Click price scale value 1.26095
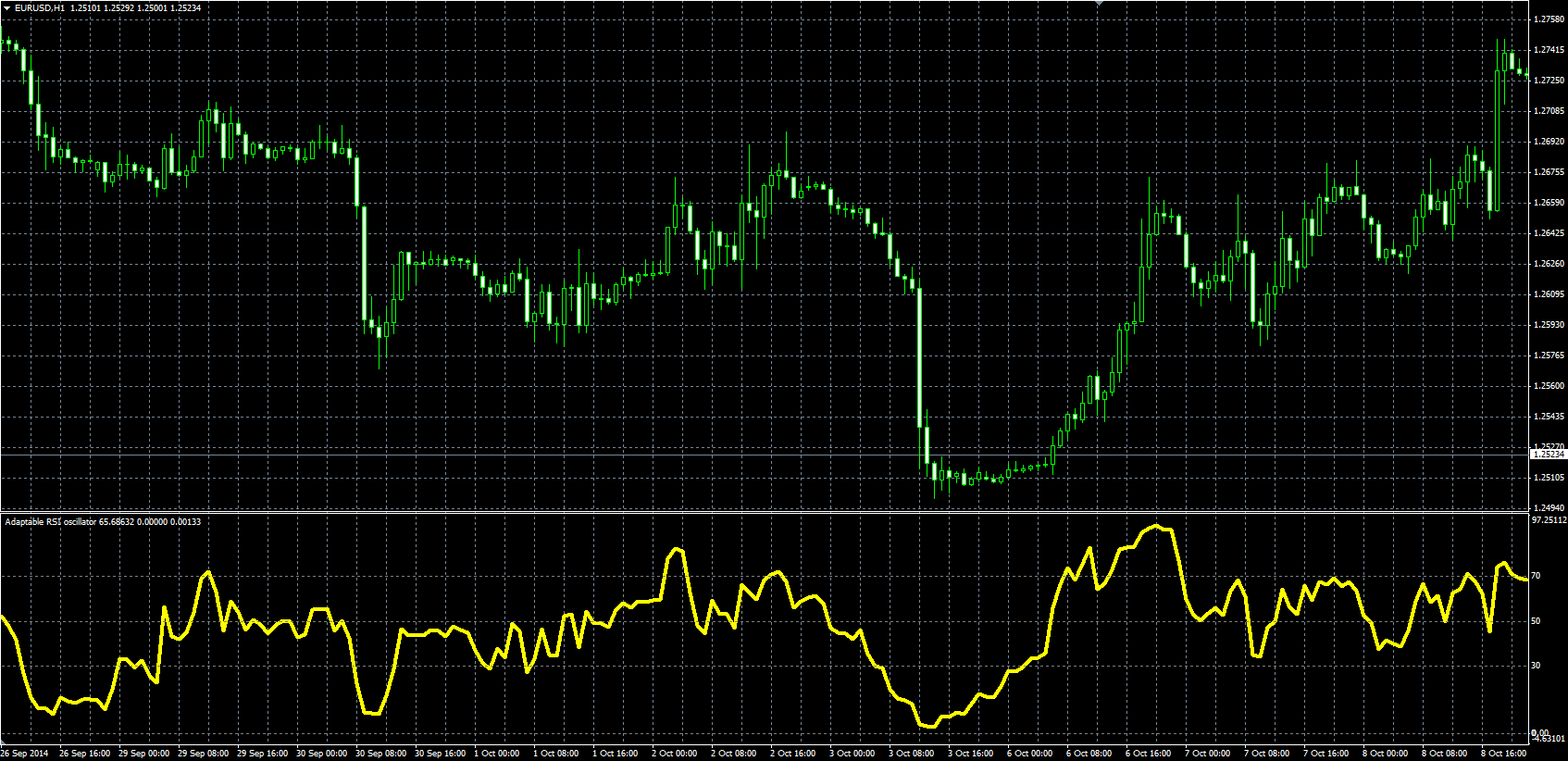Image resolution: width=1568 pixels, height=761 pixels. point(1549,294)
